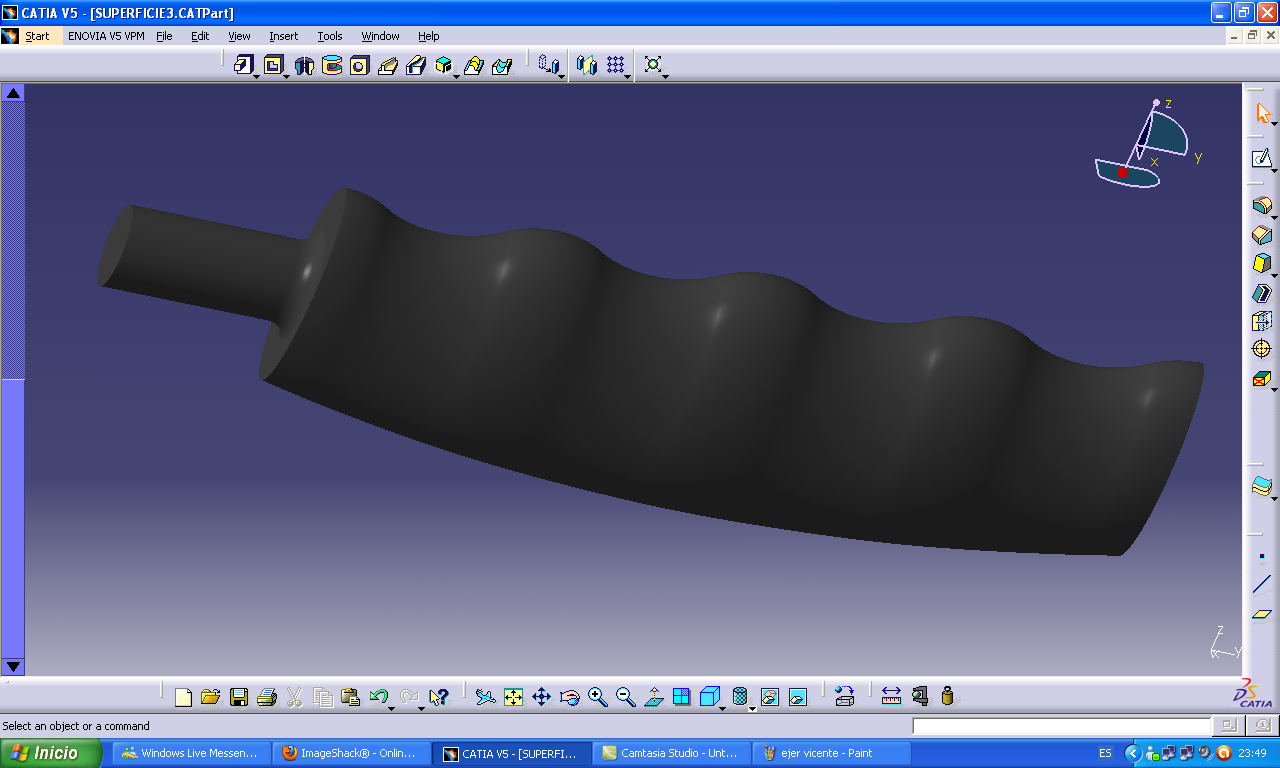Swap visible space
Image resolution: width=1280 pixels, height=768 pixels.
tap(798, 697)
